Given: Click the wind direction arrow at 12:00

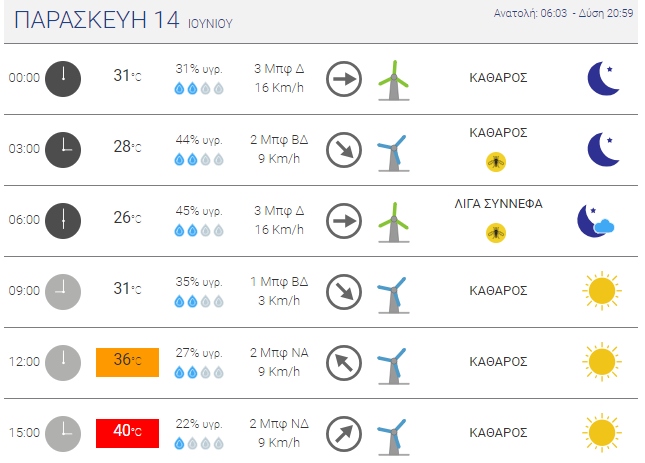Looking at the screenshot, I should pos(344,361).
